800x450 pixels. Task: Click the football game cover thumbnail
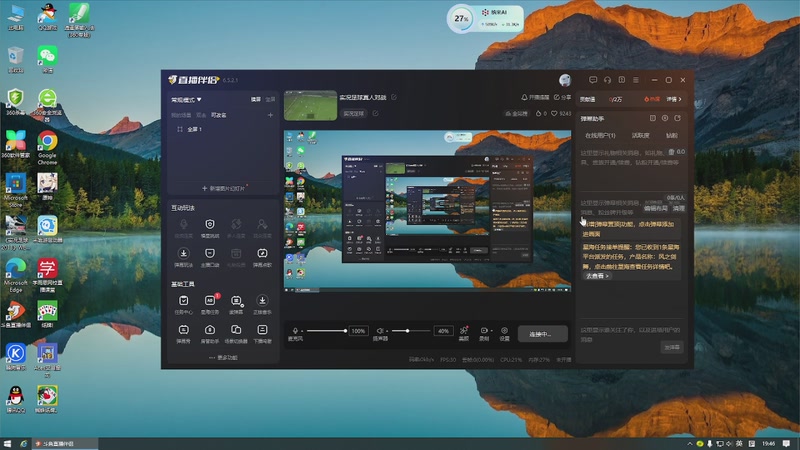(x=310, y=105)
